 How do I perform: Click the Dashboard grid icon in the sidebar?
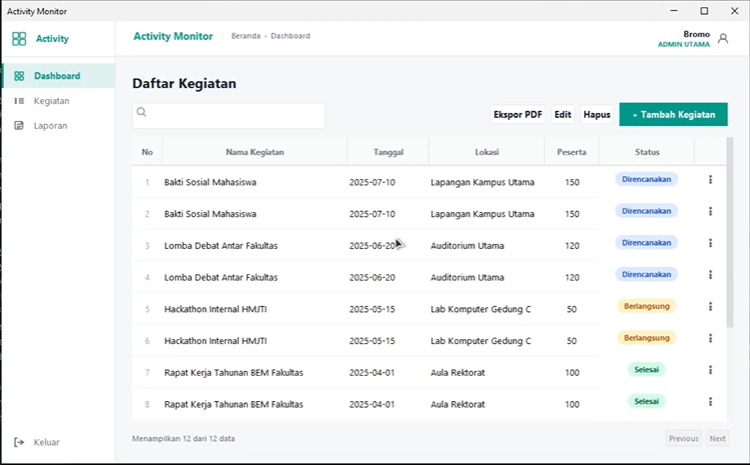coord(19,76)
